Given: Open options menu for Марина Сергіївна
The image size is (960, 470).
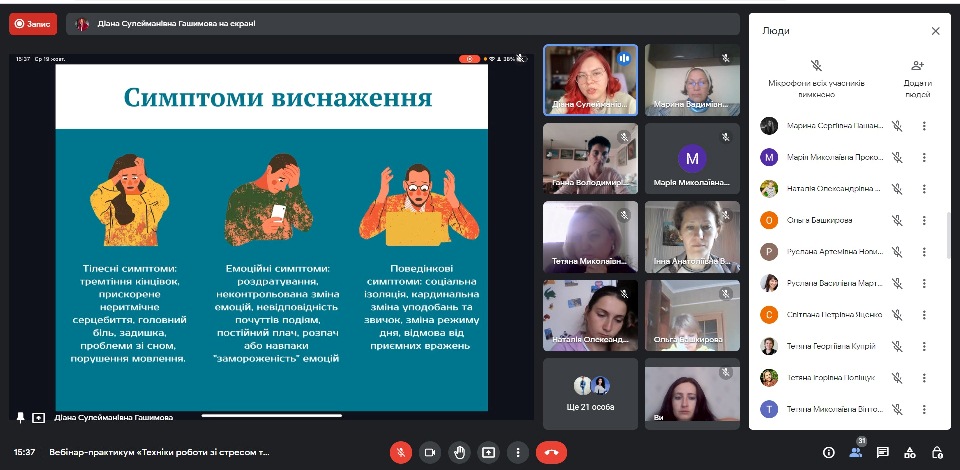Looking at the screenshot, I should point(924,126).
